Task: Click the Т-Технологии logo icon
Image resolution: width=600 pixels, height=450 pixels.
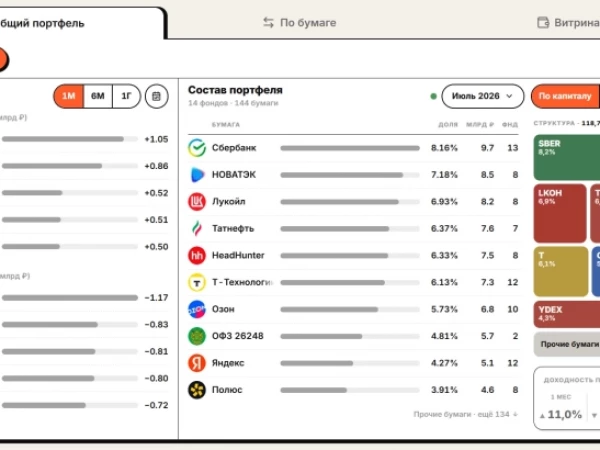Action: (197, 282)
